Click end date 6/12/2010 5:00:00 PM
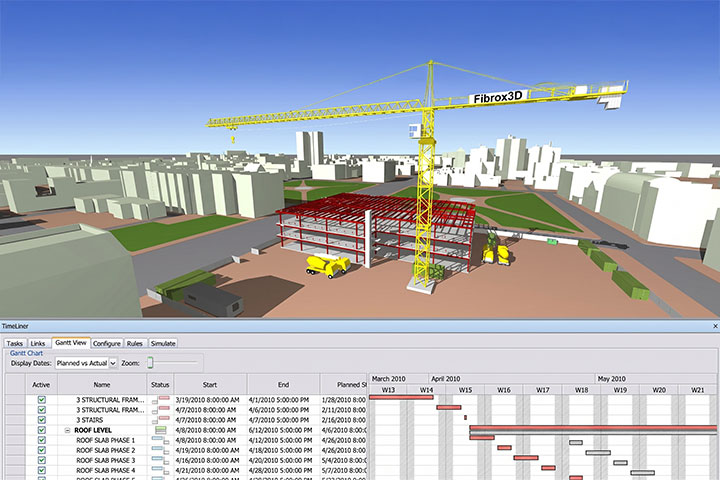Image resolution: width=720 pixels, height=480 pixels. click(280, 430)
